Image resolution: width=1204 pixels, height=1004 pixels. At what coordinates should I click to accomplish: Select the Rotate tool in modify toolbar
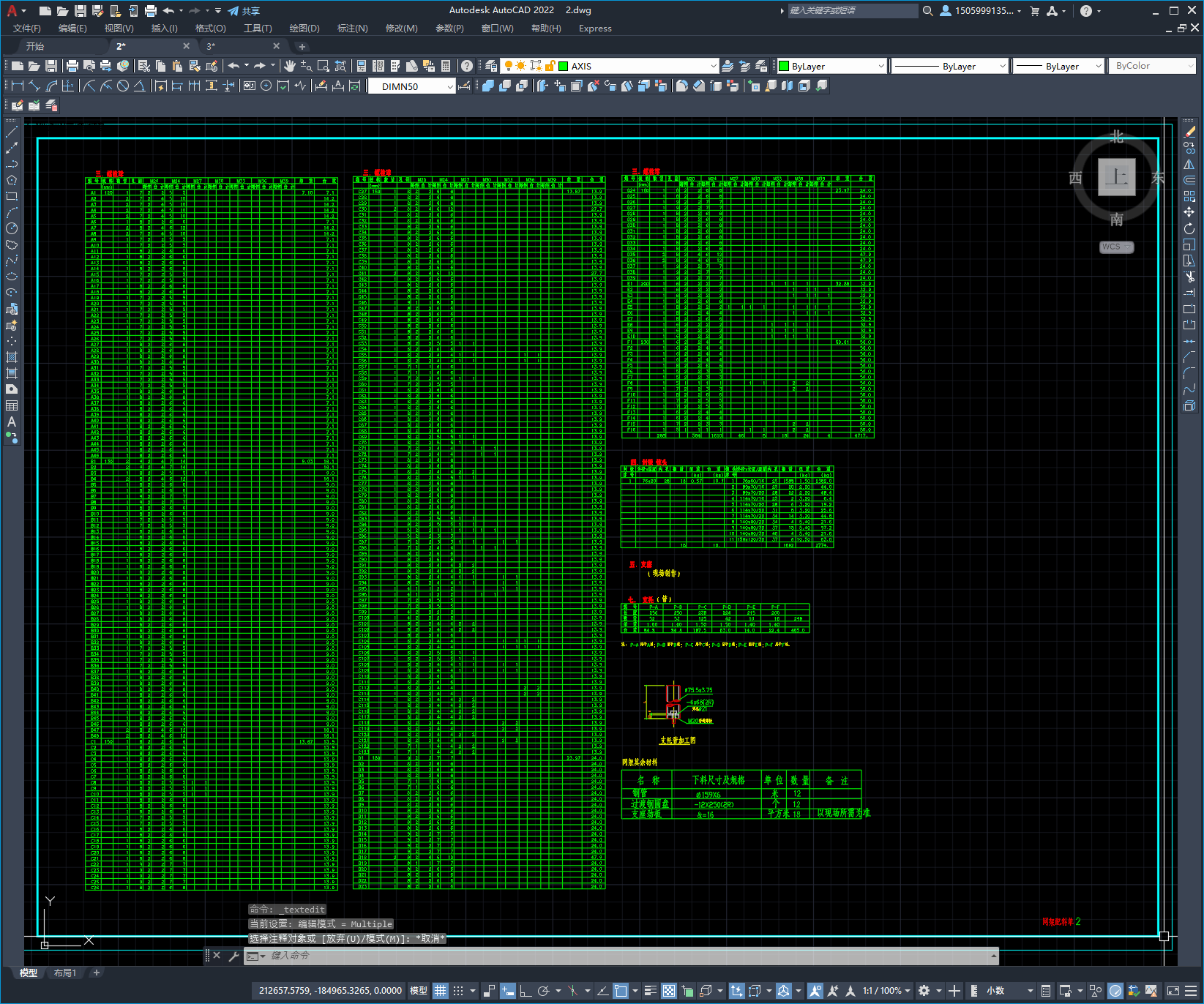1189,228
